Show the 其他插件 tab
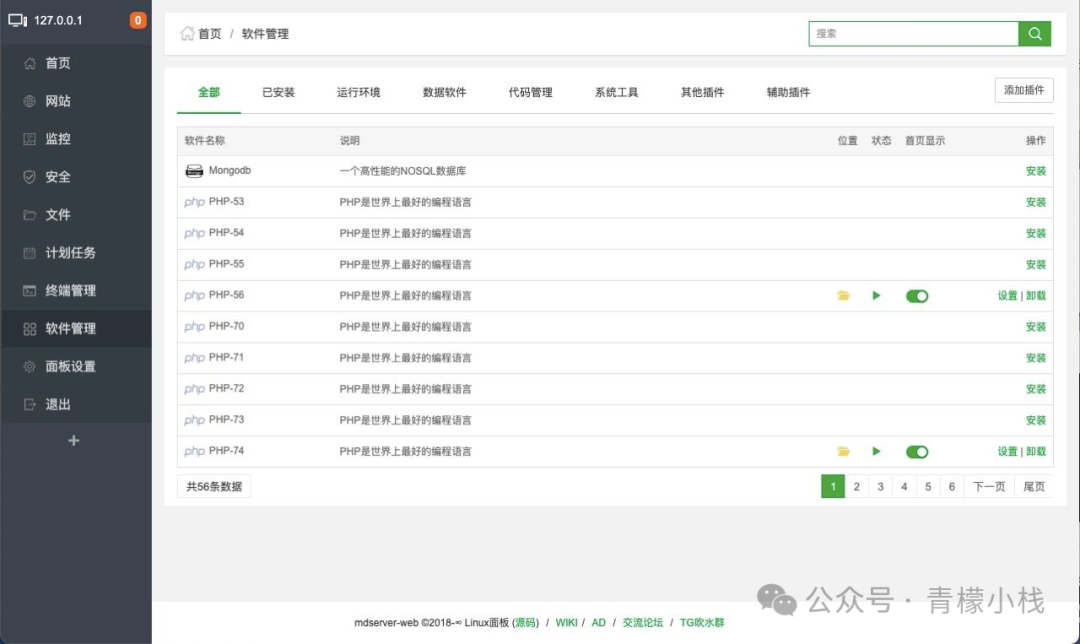Viewport: 1080px width, 644px height. click(x=703, y=92)
